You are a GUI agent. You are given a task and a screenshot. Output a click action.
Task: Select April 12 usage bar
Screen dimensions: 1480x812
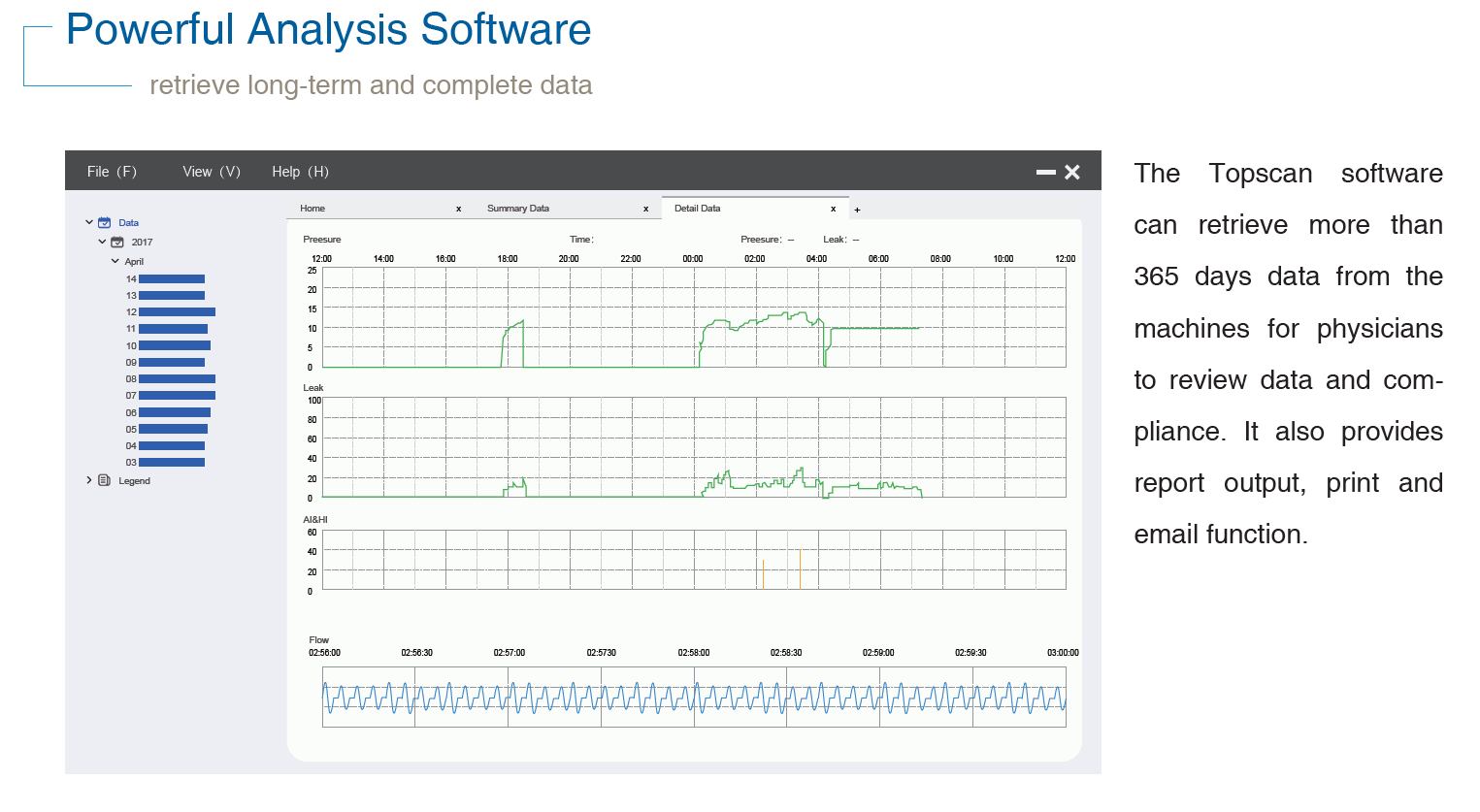pos(177,312)
